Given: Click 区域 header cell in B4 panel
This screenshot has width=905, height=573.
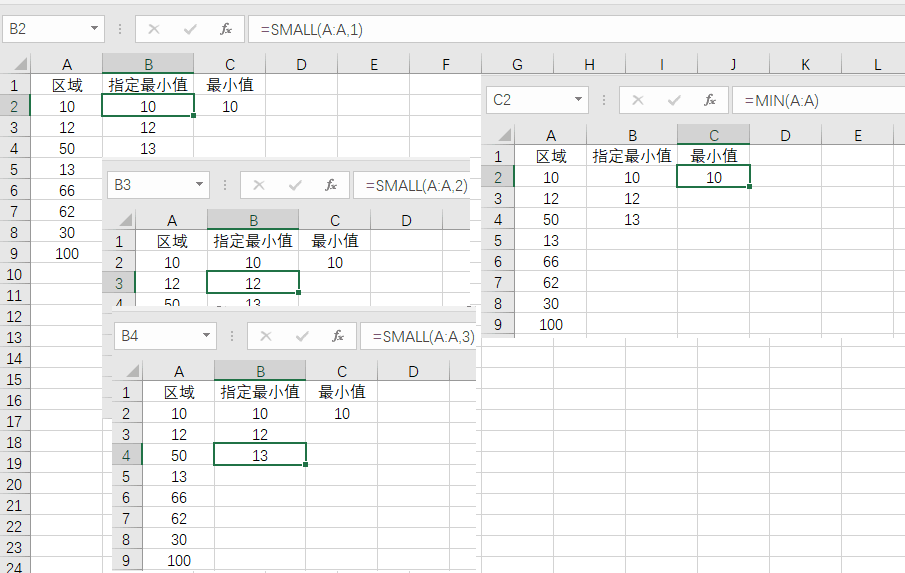Looking at the screenshot, I should [x=179, y=392].
